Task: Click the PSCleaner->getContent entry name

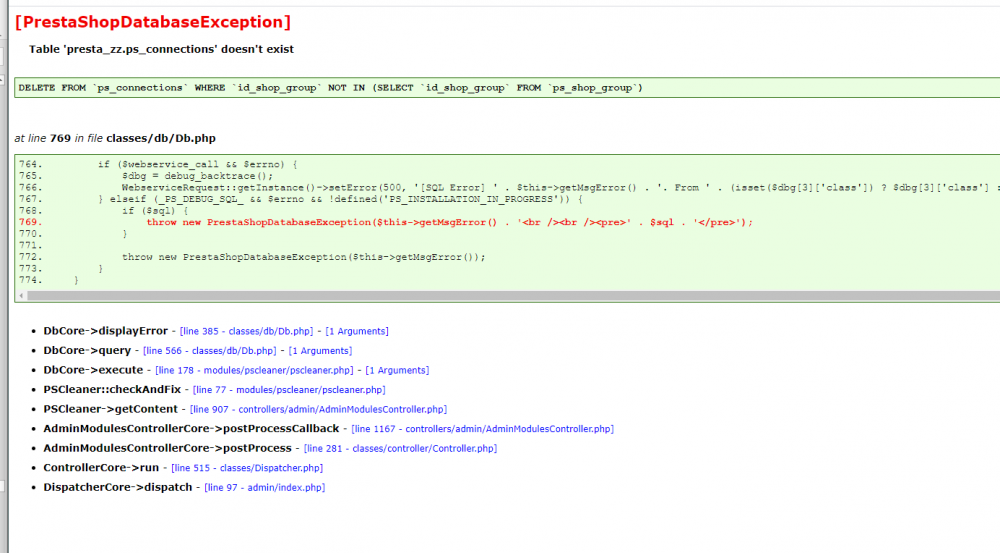Action: click(x=110, y=409)
